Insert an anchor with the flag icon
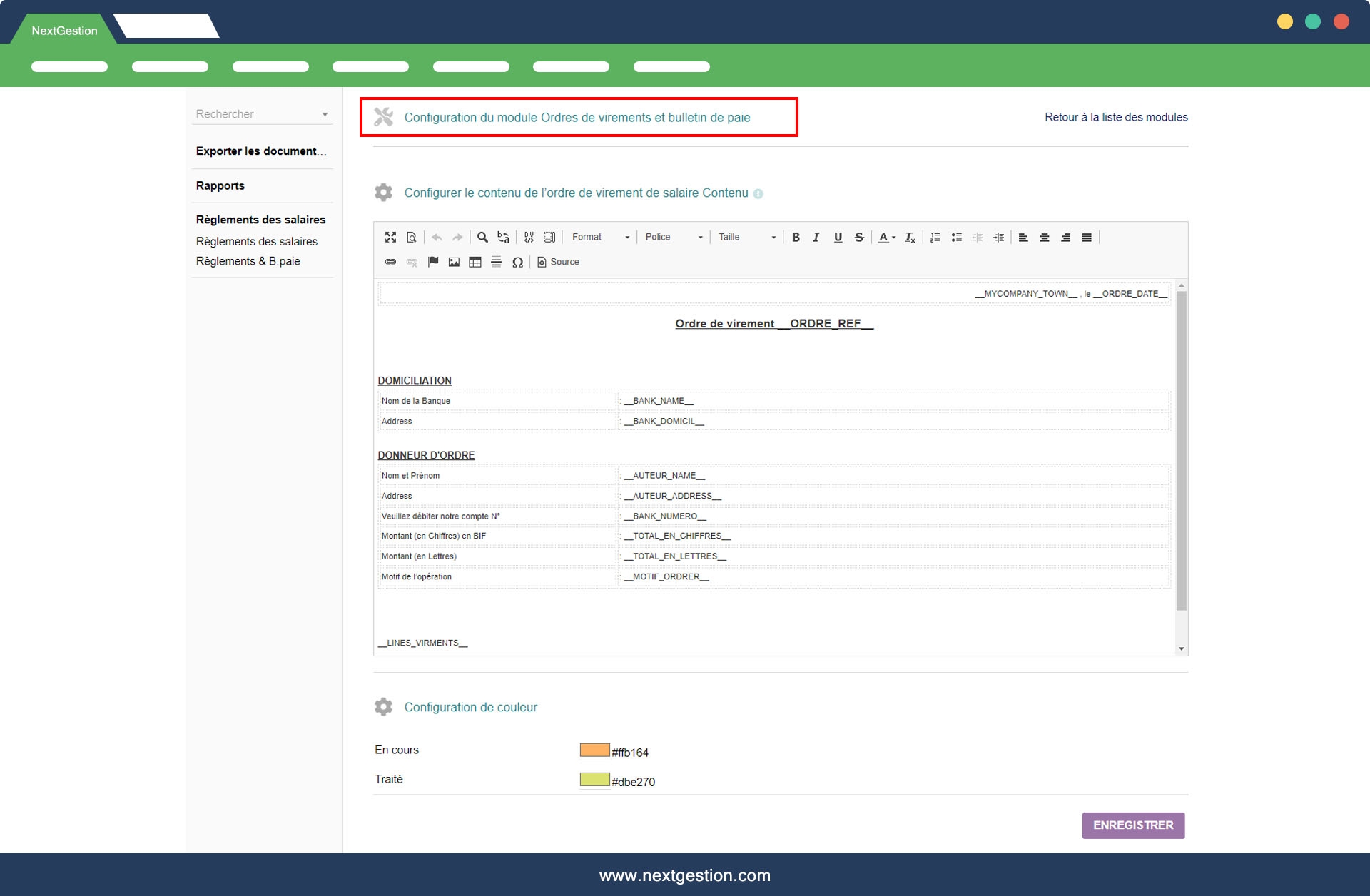 433,263
